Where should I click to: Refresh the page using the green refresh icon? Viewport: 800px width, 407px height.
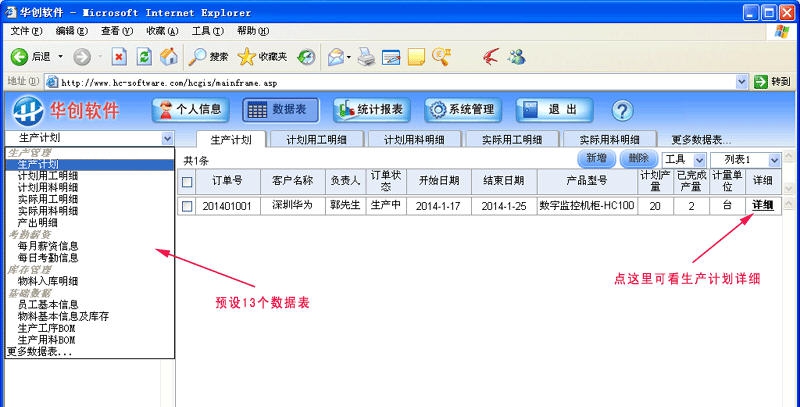144,57
